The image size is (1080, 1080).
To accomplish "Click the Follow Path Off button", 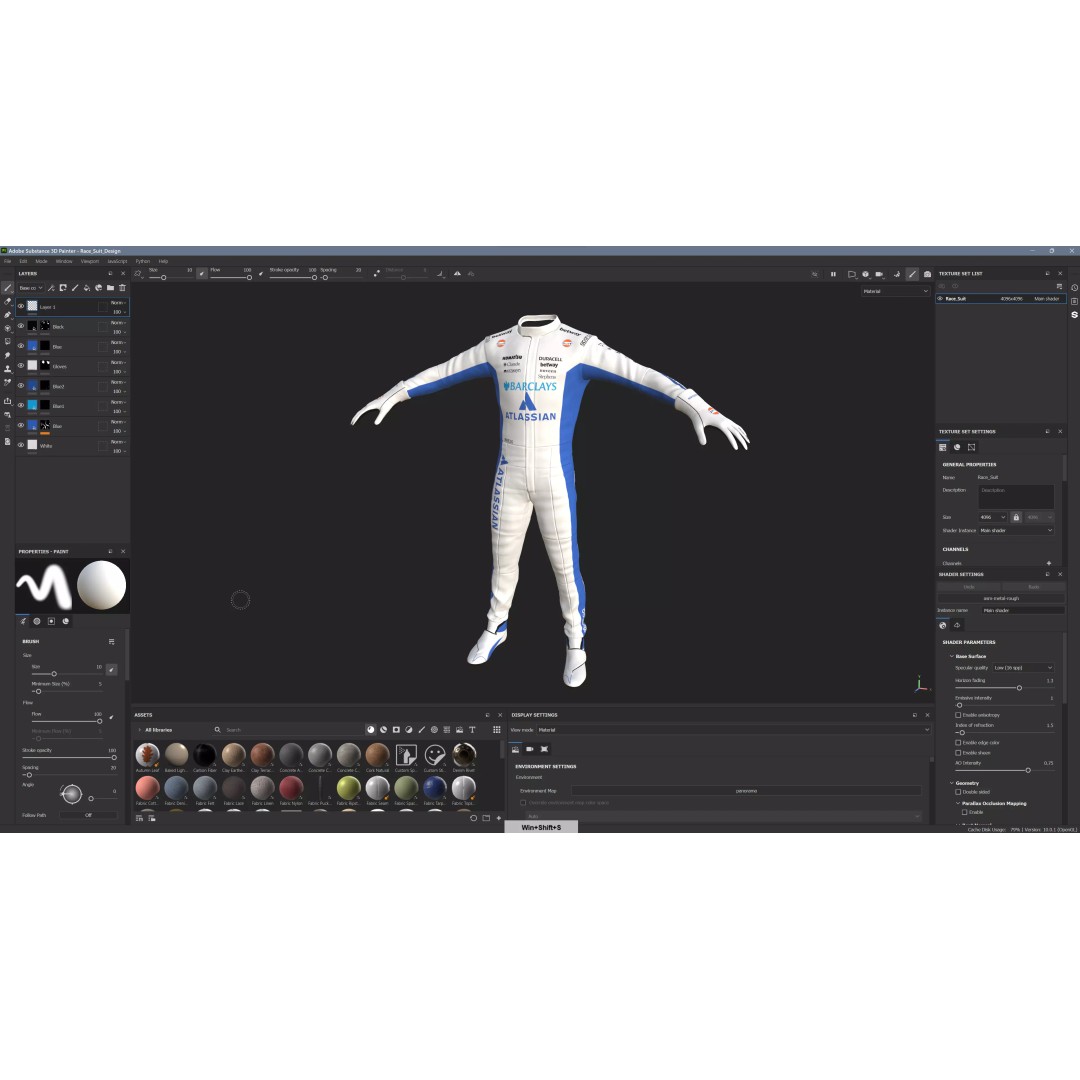I will 88,815.
